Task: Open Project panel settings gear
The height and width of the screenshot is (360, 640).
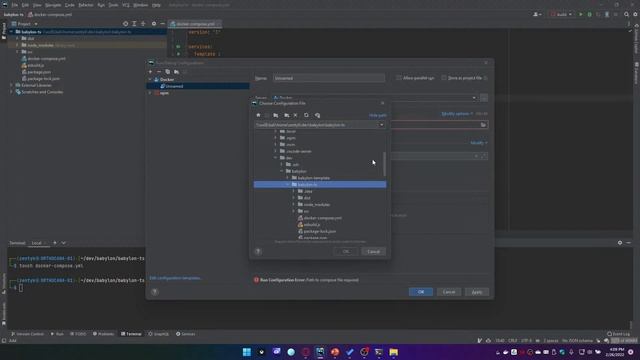Action: [x=154, y=24]
